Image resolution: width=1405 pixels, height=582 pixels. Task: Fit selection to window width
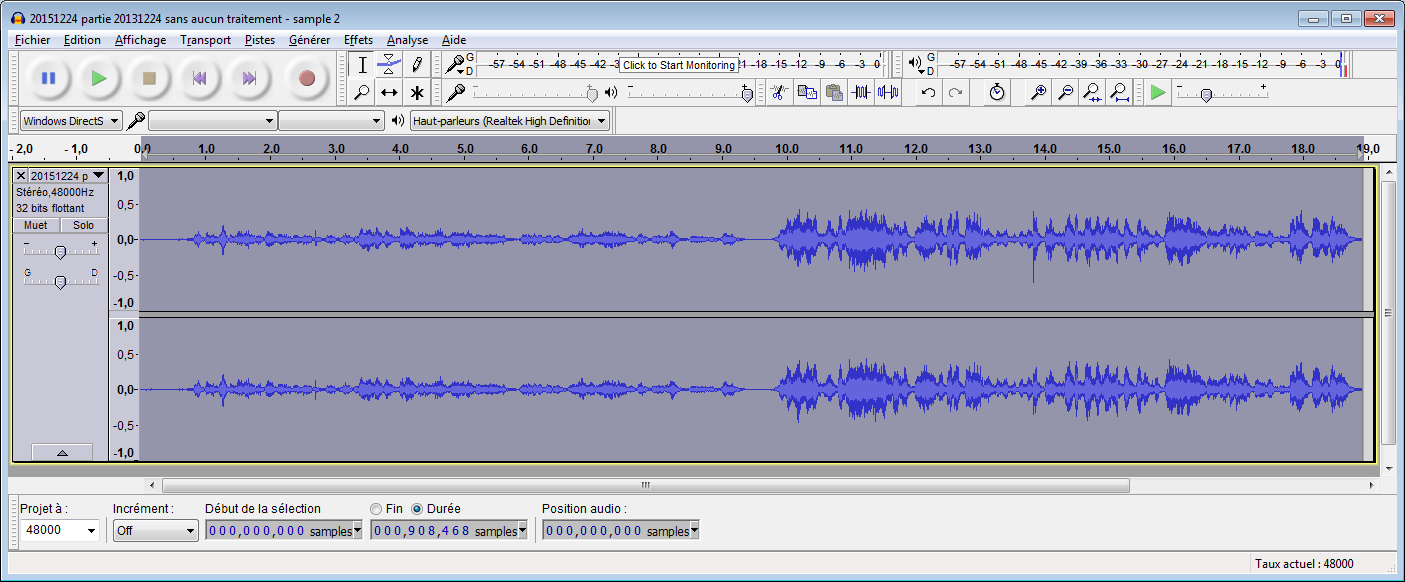pyautogui.click(x=1093, y=92)
